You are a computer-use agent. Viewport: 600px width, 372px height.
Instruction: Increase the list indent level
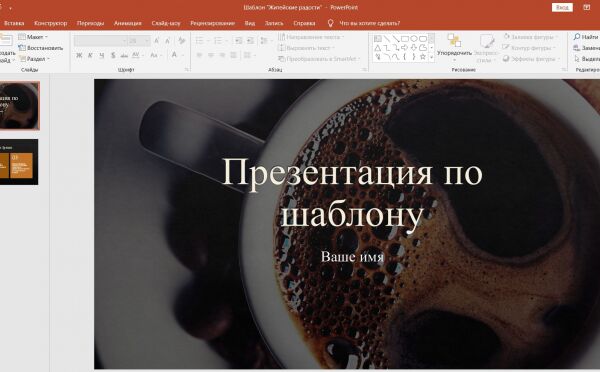coord(250,41)
